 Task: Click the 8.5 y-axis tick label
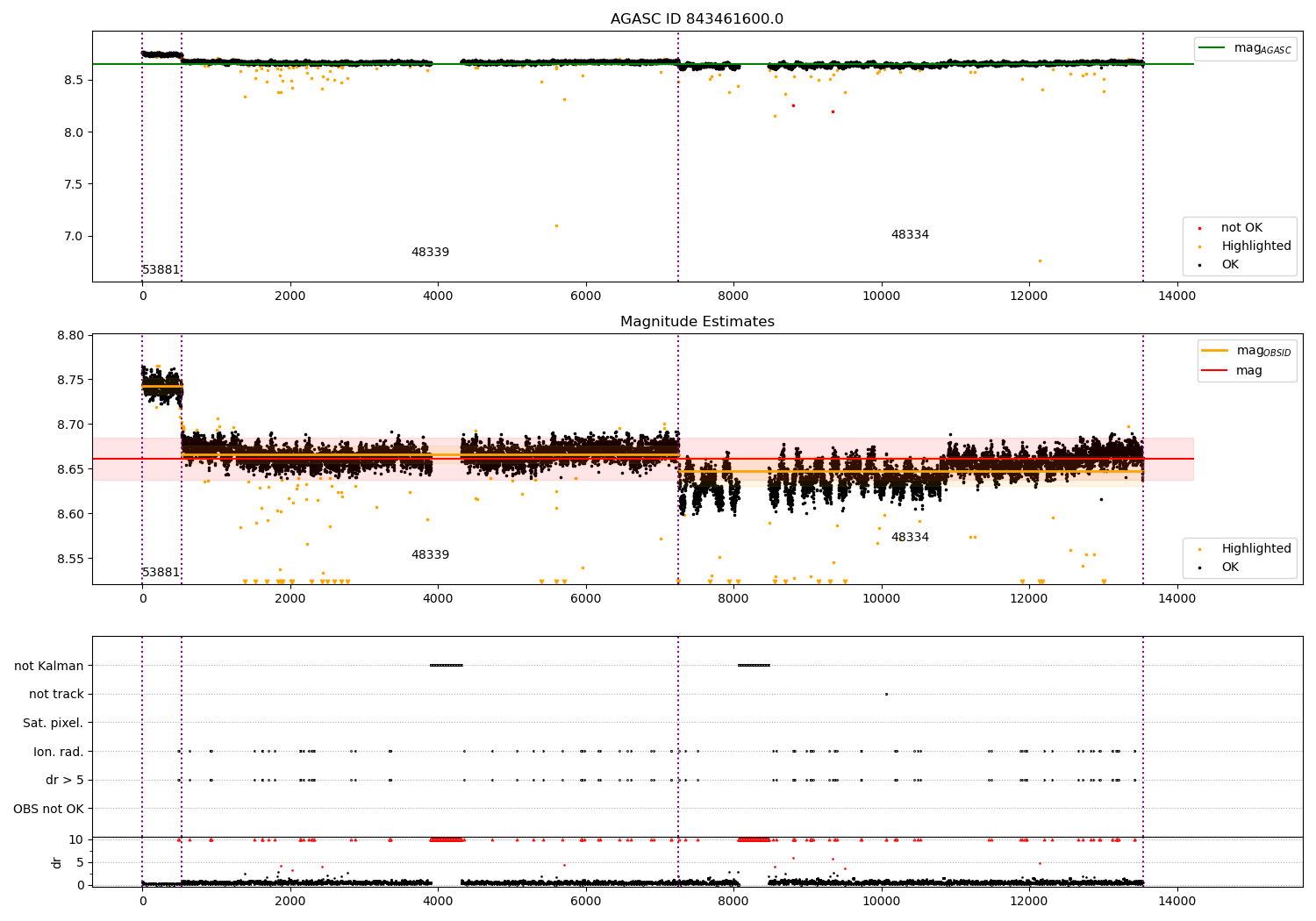click(73, 80)
